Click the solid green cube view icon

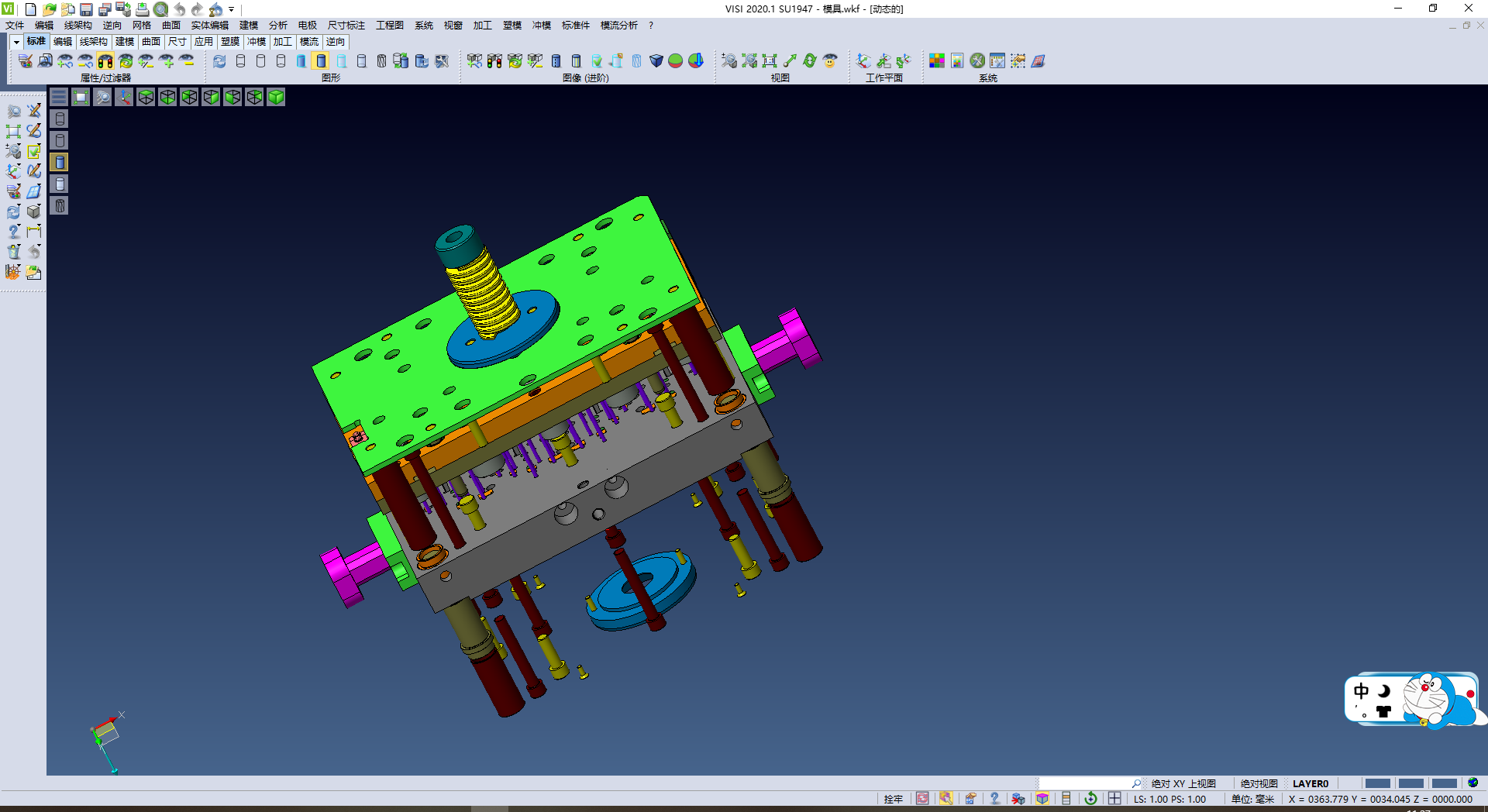click(x=276, y=97)
